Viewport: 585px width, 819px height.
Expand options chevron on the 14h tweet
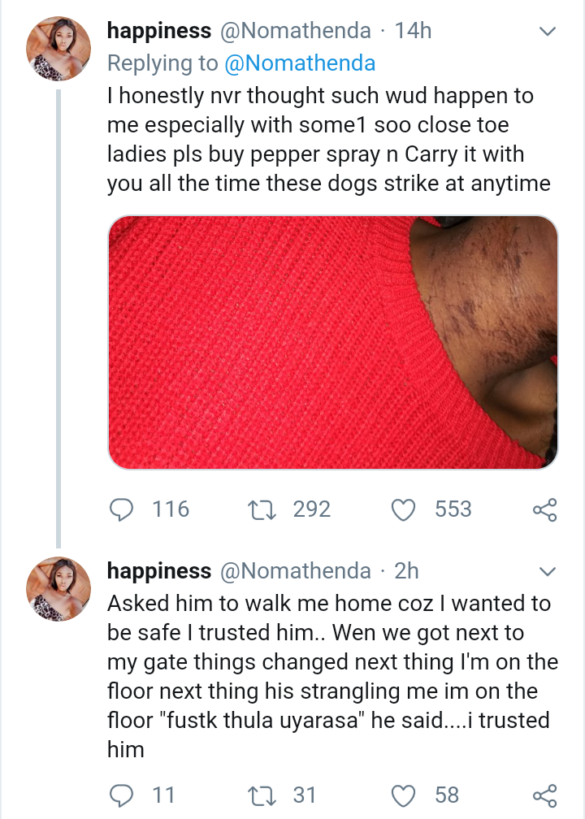(547, 32)
